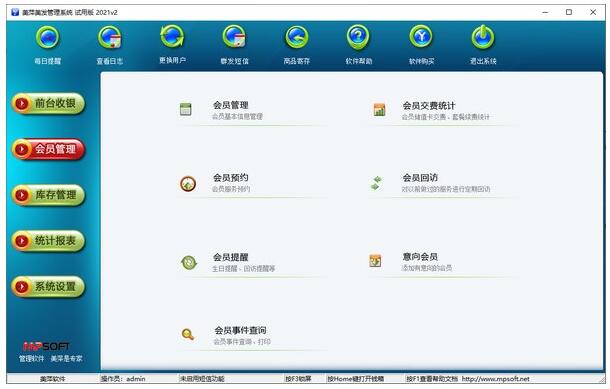610x389 pixels.
Task: Open the 会员交费统计 title link
Action: pyautogui.click(x=429, y=105)
